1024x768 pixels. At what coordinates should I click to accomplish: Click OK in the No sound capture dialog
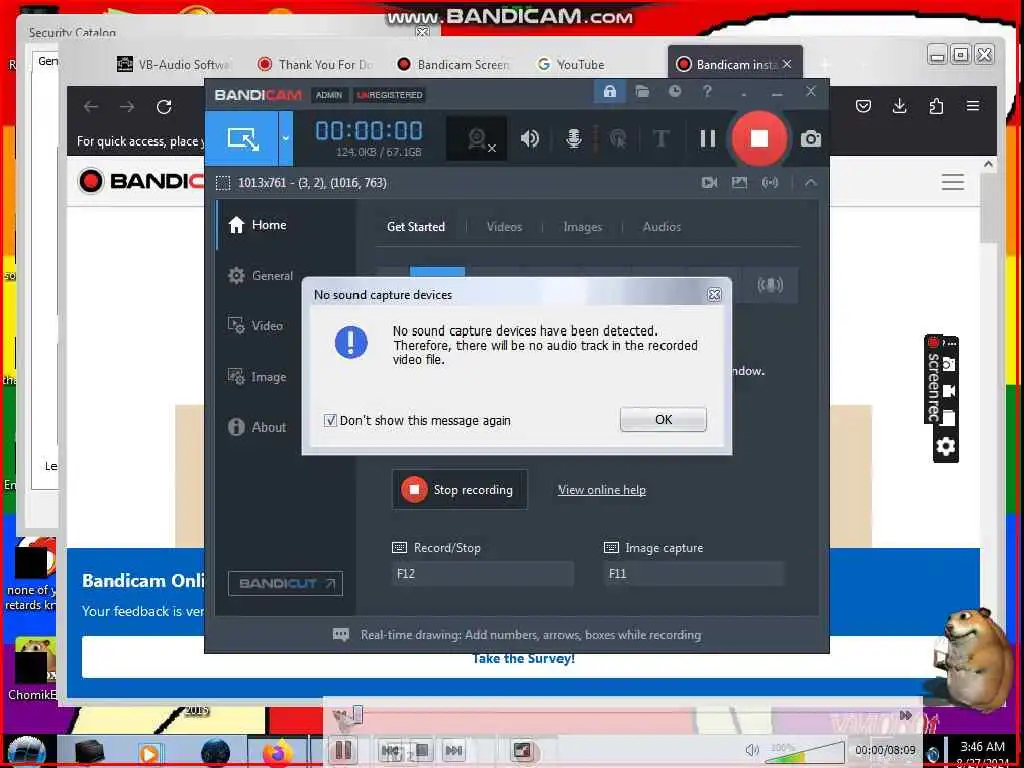coord(663,419)
